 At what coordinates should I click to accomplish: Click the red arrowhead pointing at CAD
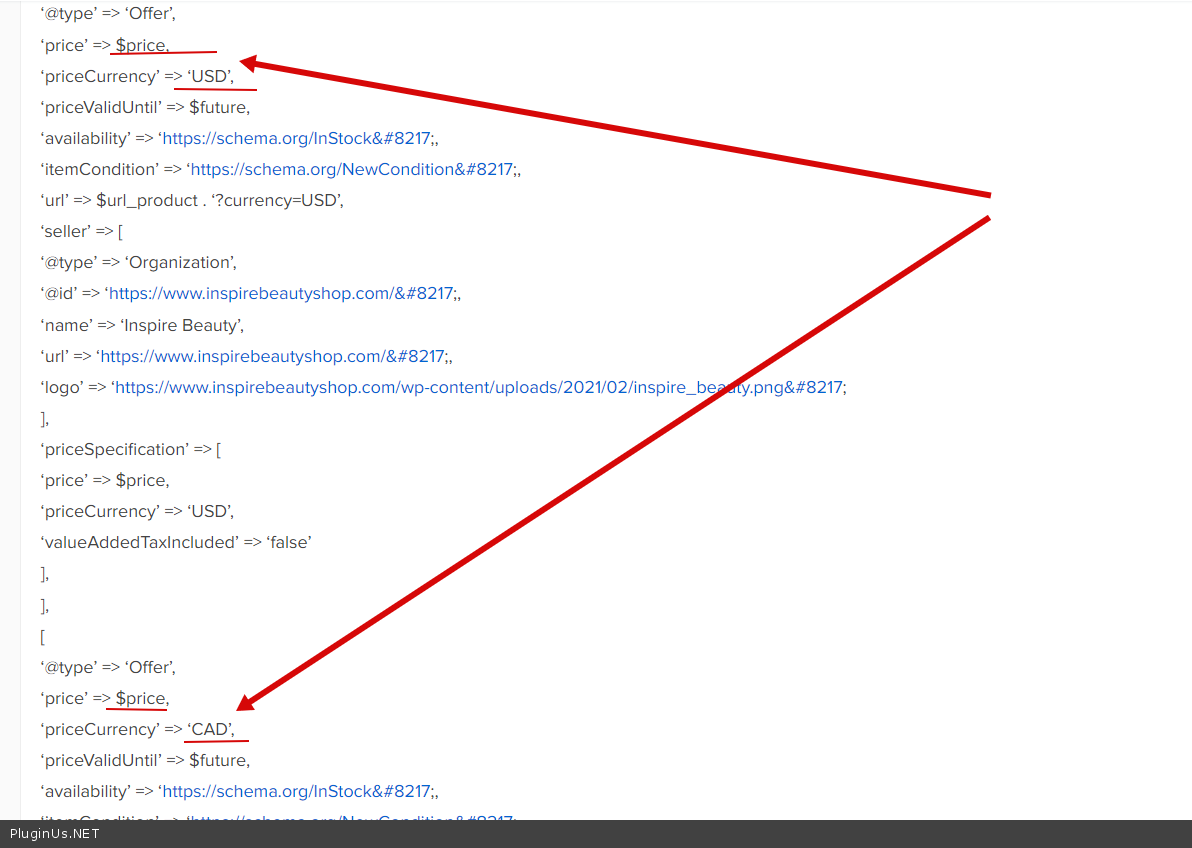coord(246,703)
